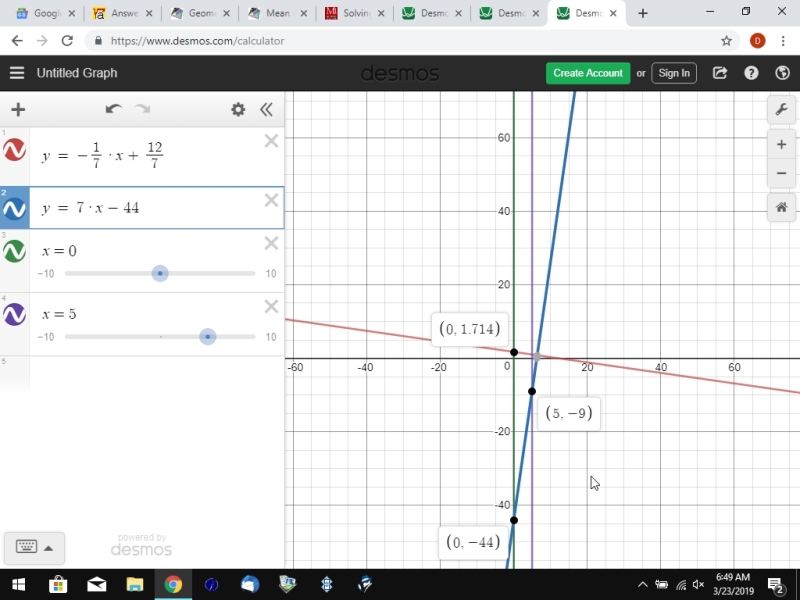This screenshot has height=600, width=800.
Task: Zoom in on the graph
Action: 781,144
